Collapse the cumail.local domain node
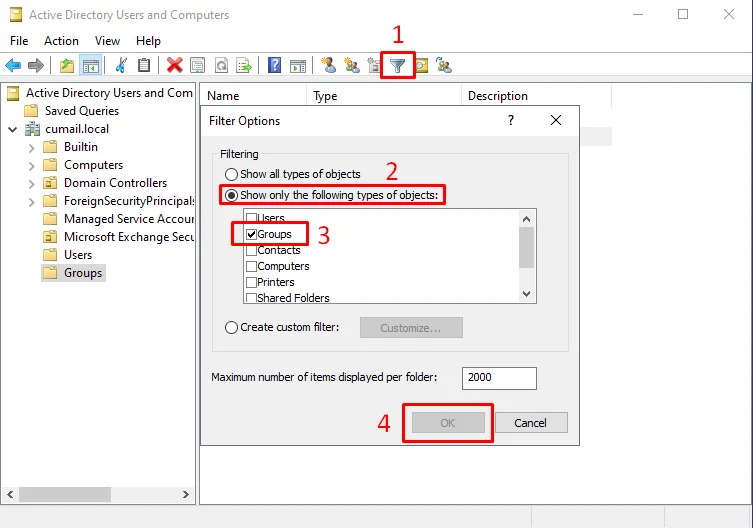Viewport: 753px width, 528px height. click(x=13, y=129)
